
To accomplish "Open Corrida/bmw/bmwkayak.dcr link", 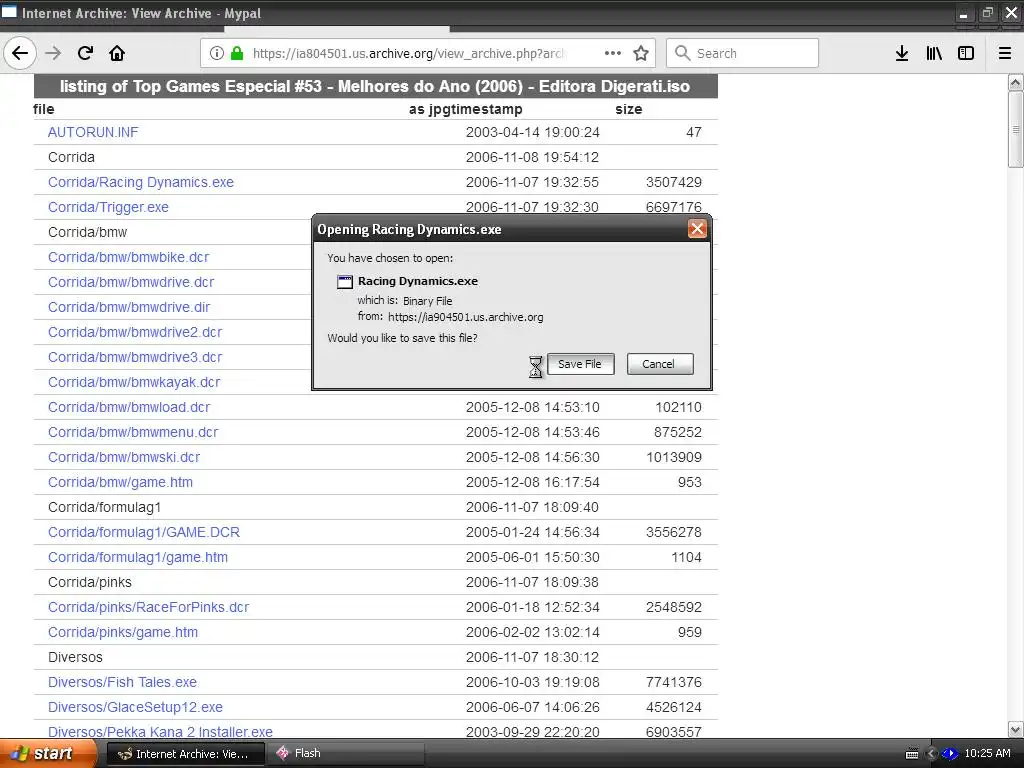I will click(x=134, y=382).
